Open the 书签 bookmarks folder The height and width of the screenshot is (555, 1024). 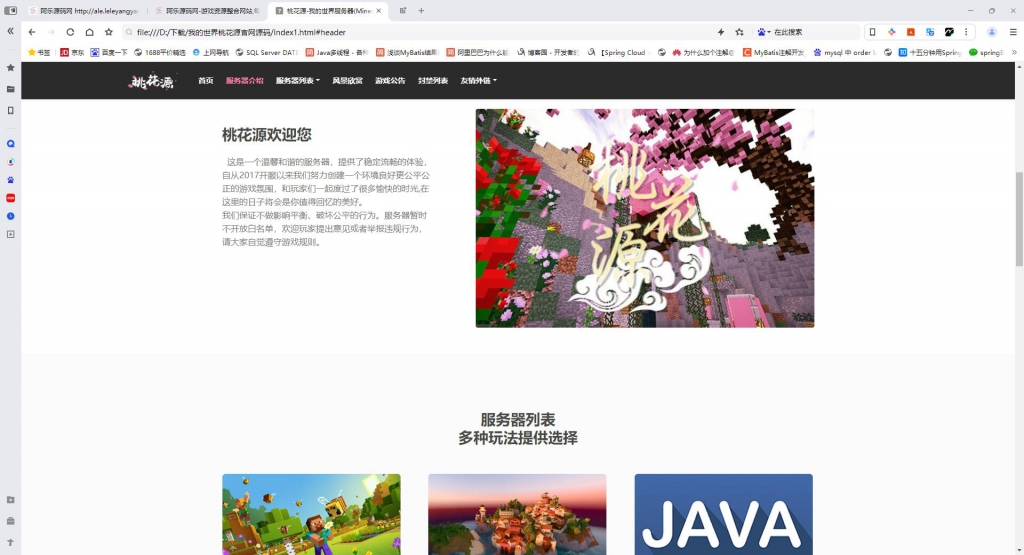click(39, 52)
